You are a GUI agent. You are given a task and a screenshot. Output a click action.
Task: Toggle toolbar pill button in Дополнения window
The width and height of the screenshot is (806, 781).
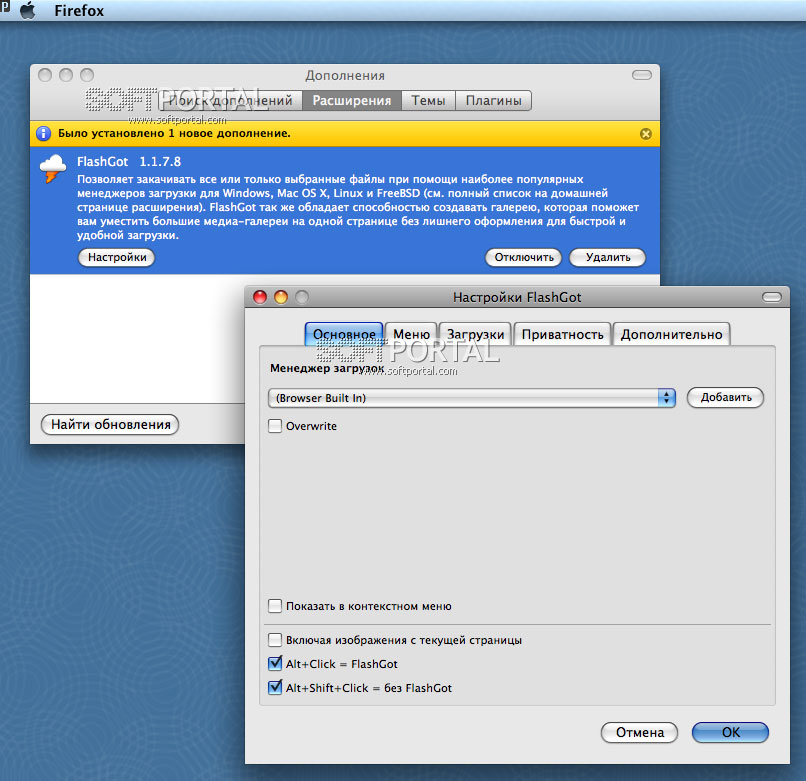coord(642,75)
